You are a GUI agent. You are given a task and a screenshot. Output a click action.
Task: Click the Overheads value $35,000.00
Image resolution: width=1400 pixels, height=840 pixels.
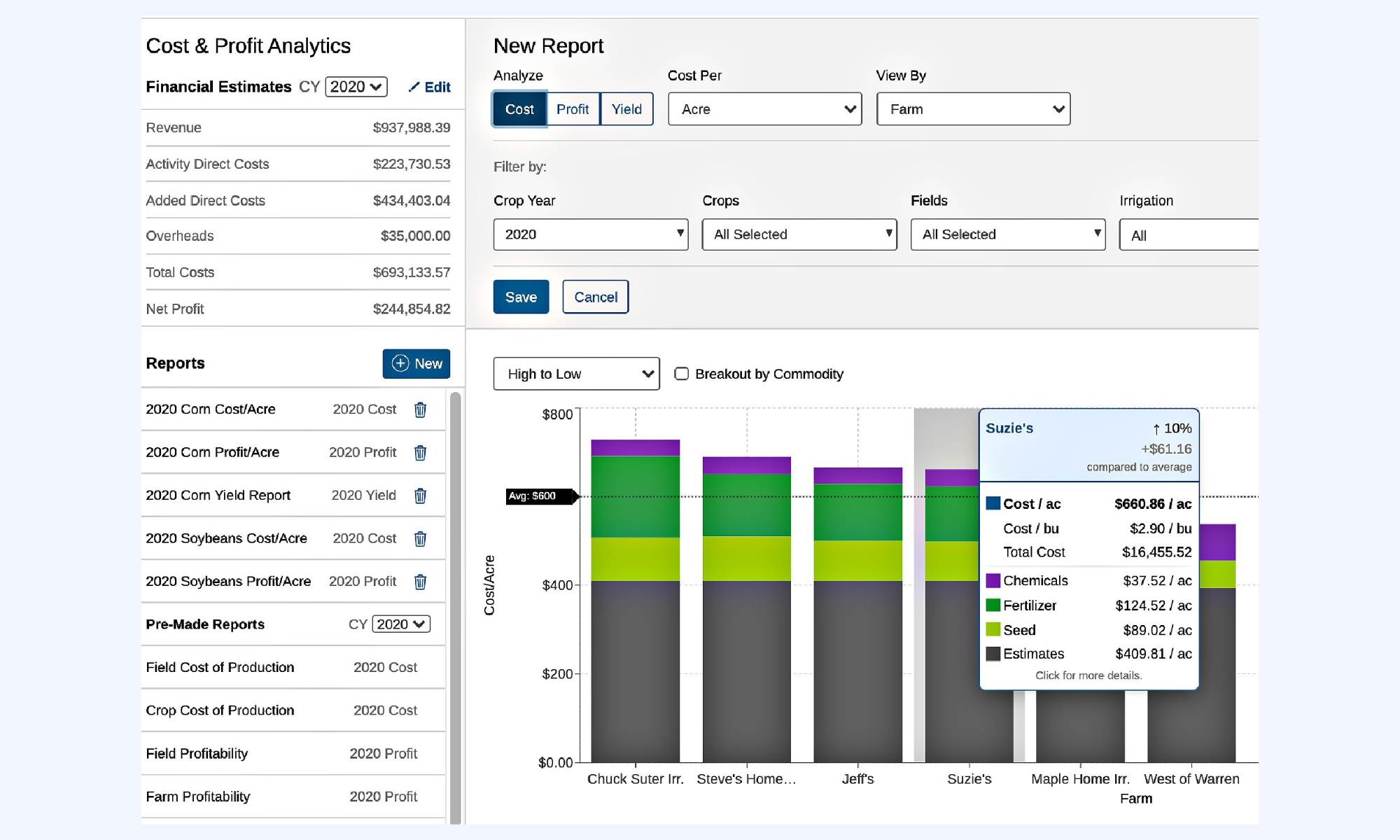pyautogui.click(x=415, y=236)
